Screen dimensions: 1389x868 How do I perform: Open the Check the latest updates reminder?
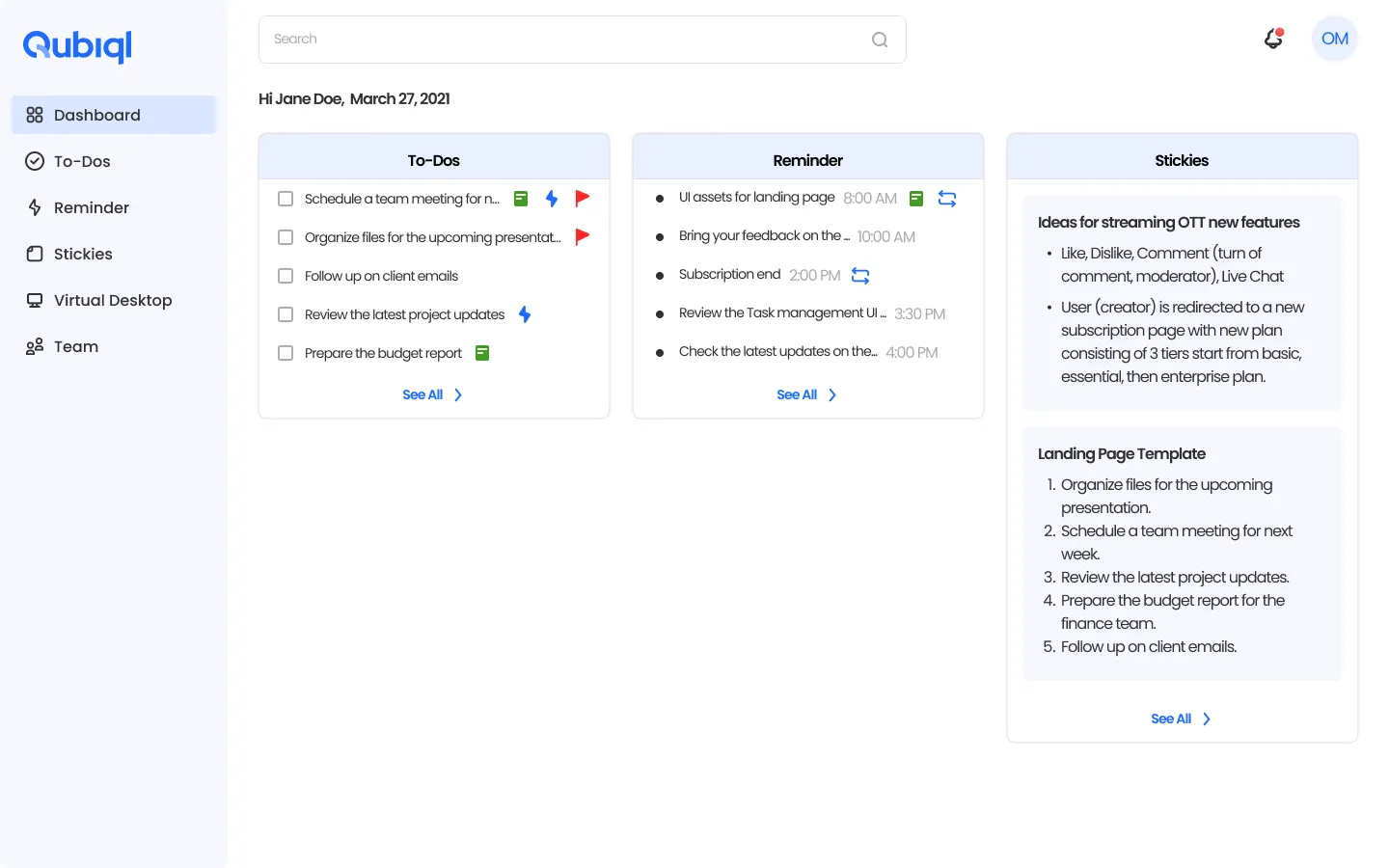point(777,352)
